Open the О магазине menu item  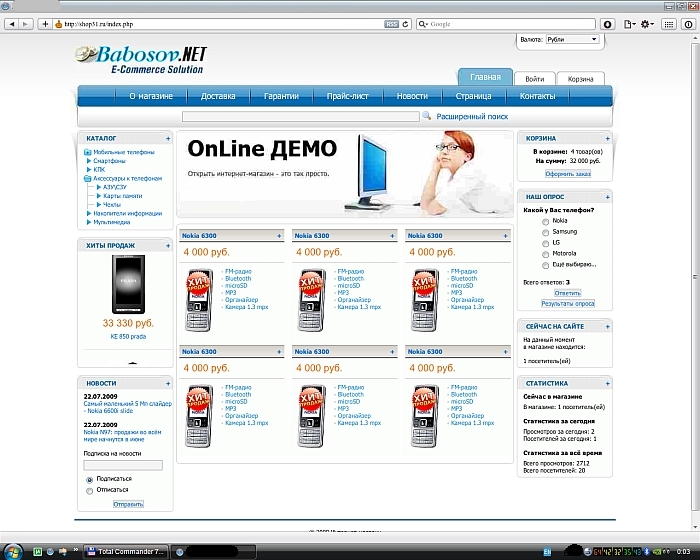coord(151,96)
